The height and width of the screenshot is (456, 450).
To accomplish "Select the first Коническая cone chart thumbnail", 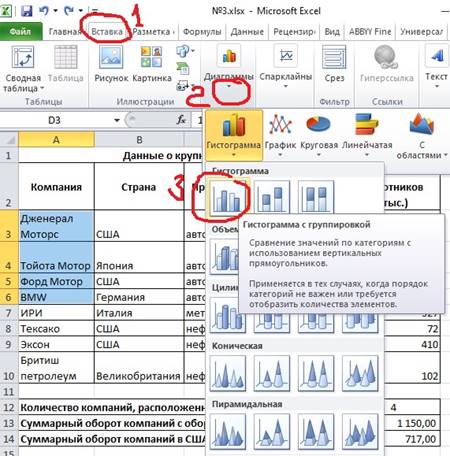I will [228, 373].
